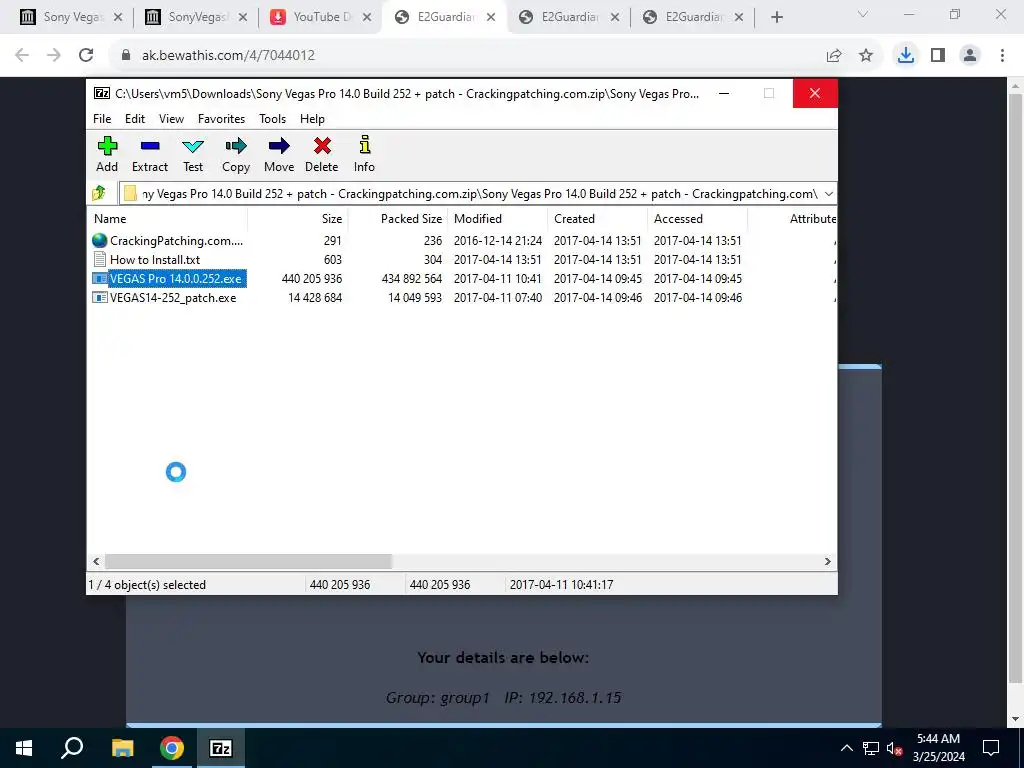The width and height of the screenshot is (1024, 768).
Task: Sort files by Name column header
Action: [167, 219]
